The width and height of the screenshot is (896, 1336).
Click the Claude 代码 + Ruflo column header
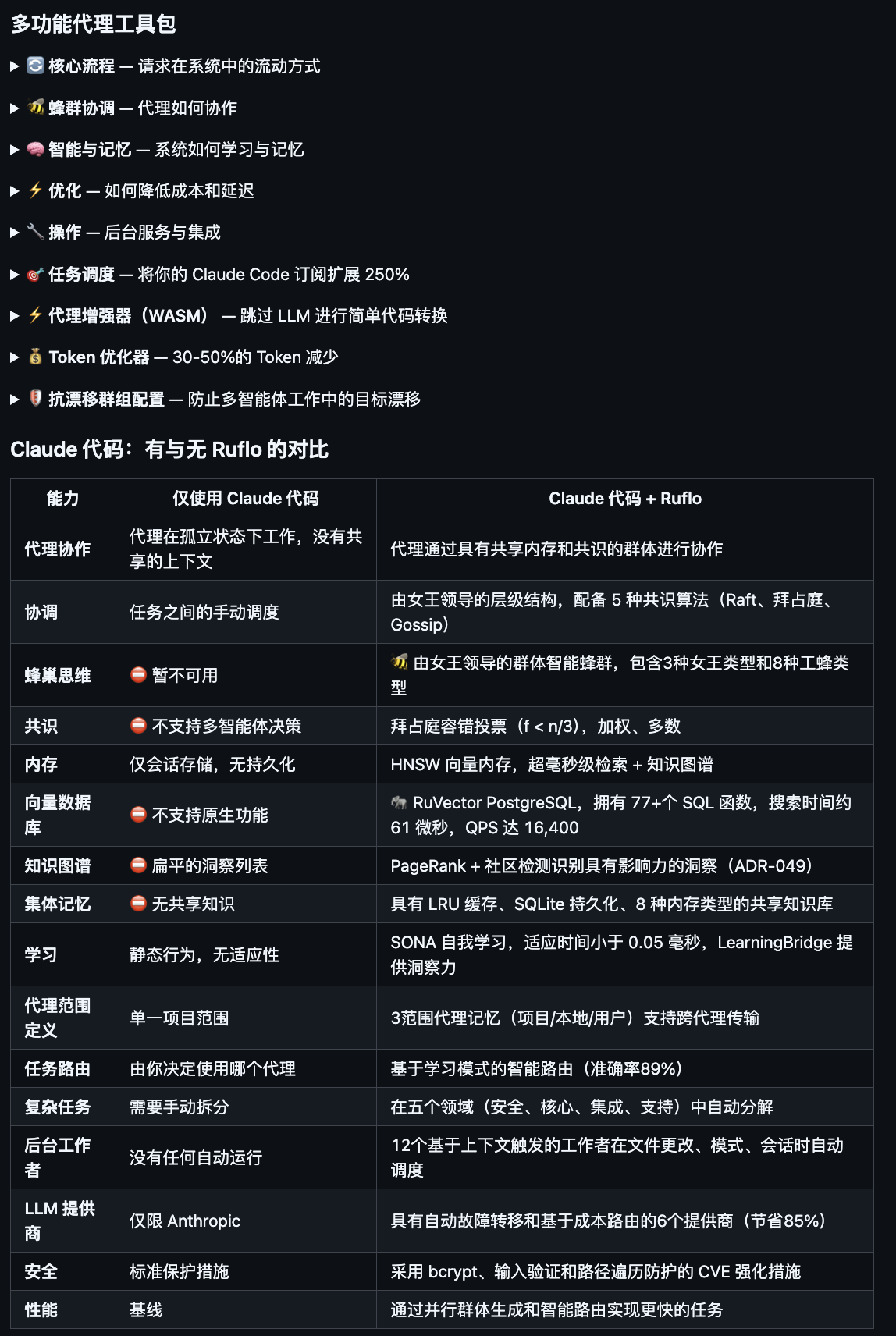coord(625,498)
